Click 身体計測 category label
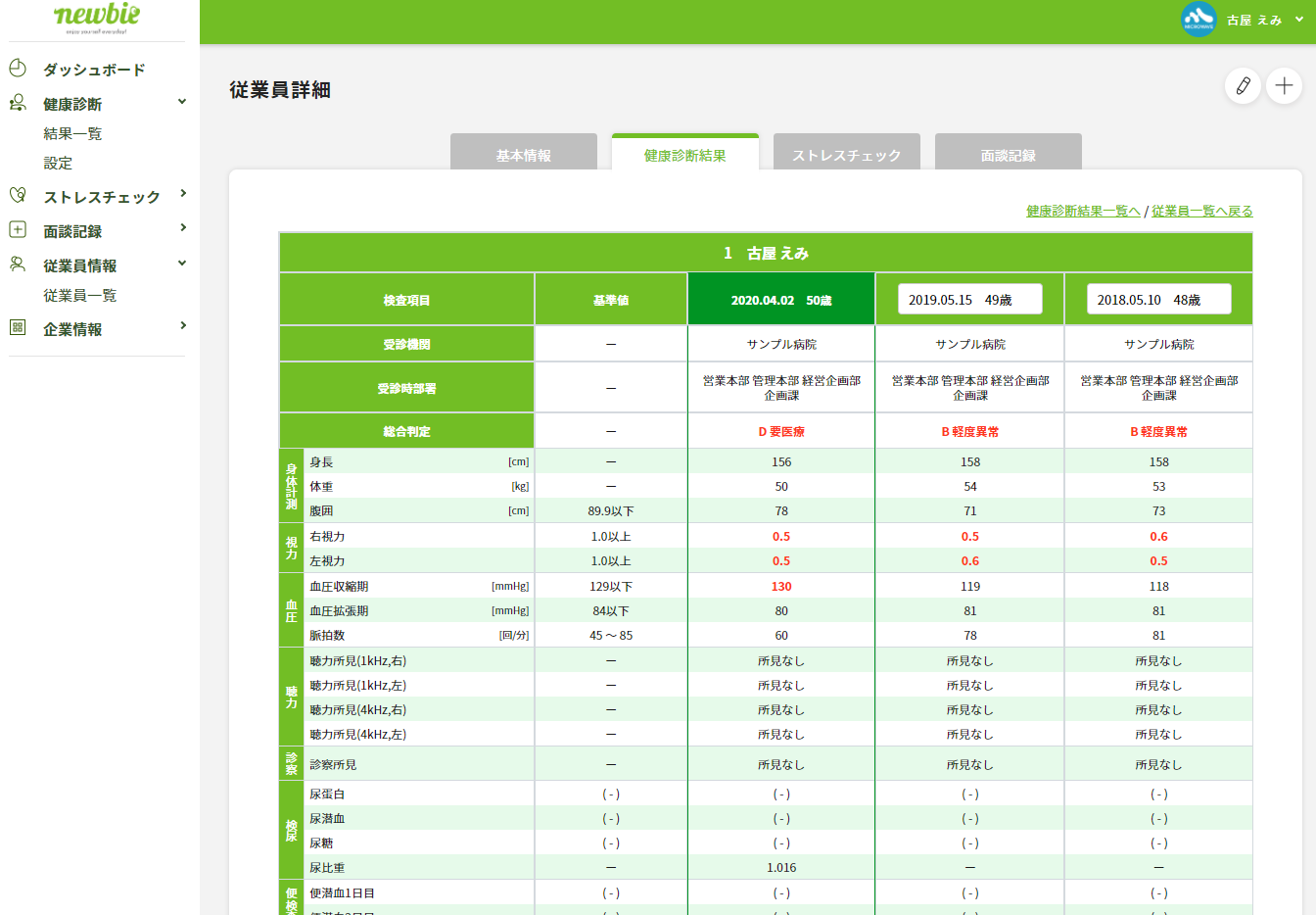 pyautogui.click(x=291, y=486)
